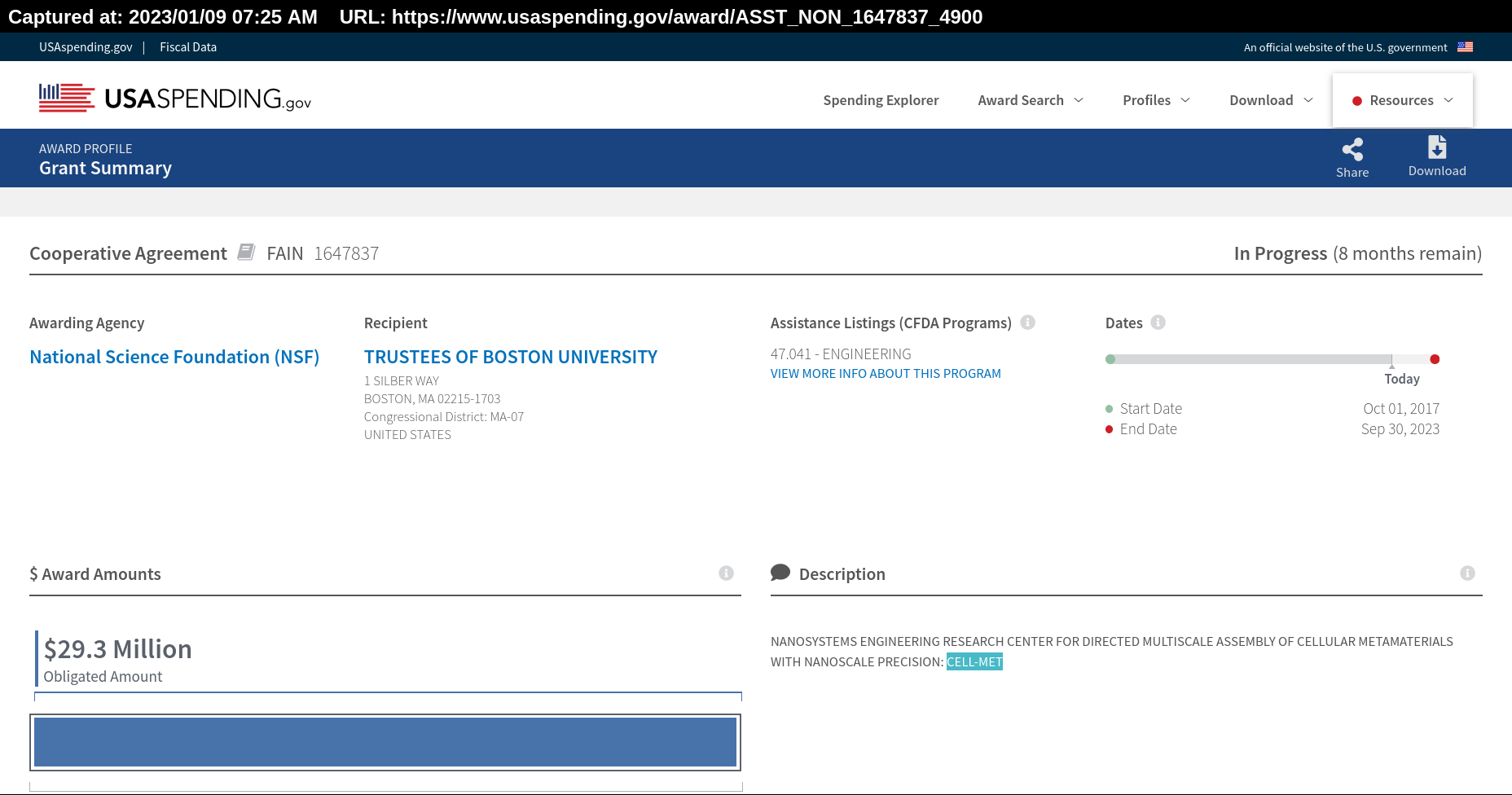Click the $29.3 Million obligated amount
The width and height of the screenshot is (1512, 795).
118,649
